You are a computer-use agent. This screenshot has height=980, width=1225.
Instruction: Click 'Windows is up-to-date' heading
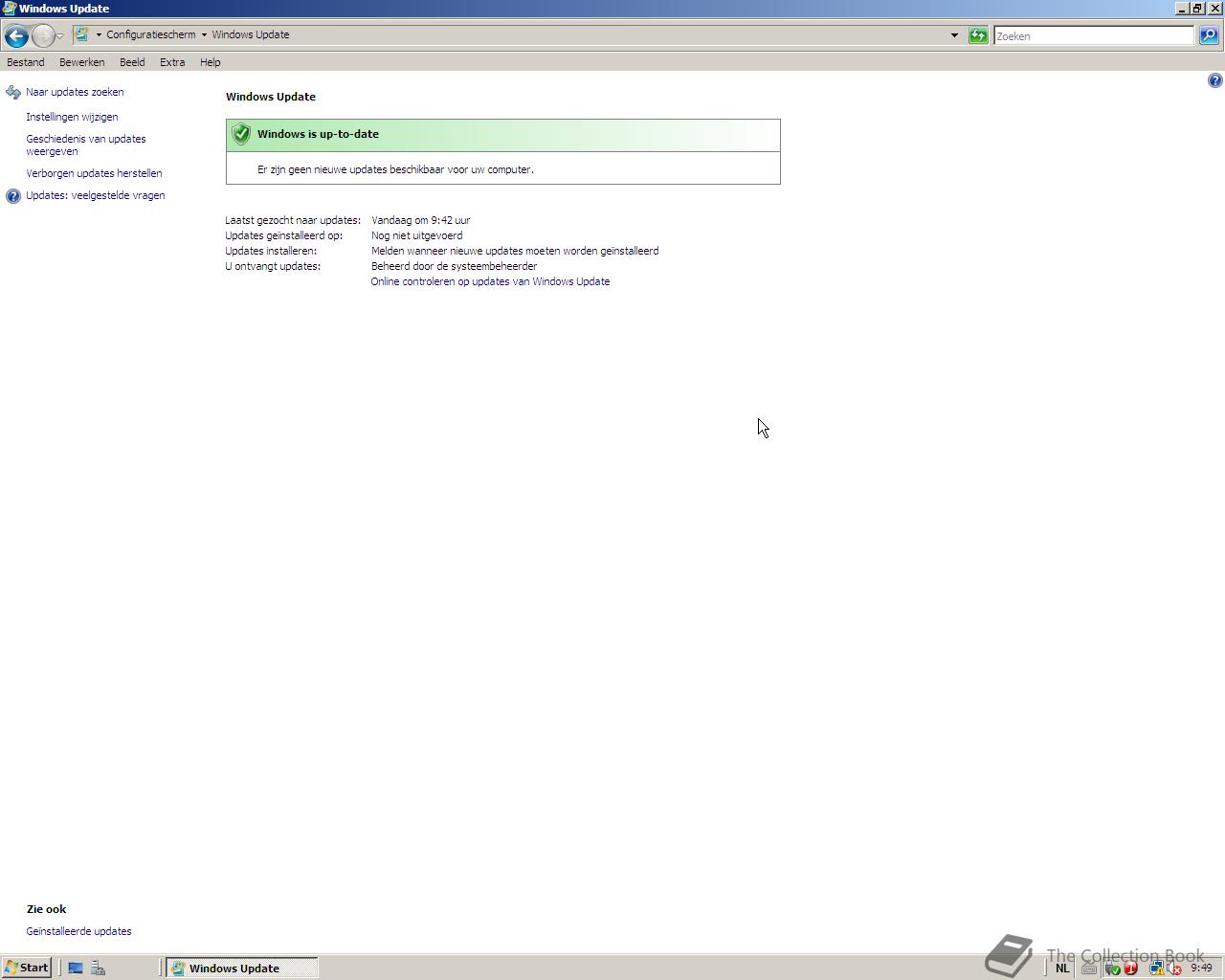318,134
